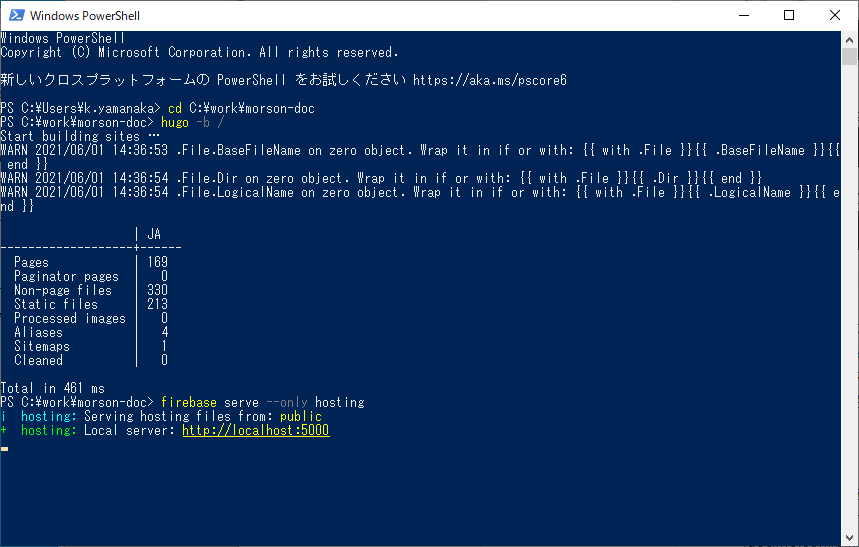Open the PowerShell system menu icon
The width and height of the screenshot is (859, 547).
pos(15,15)
